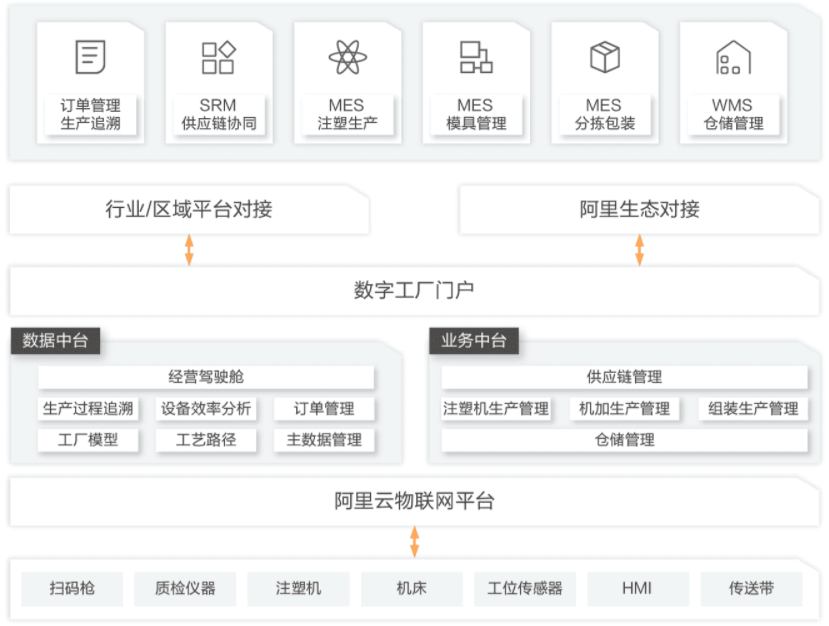The image size is (829, 626).
Task: Click the atom icon above MES 注塑生产
Action: 347,57
